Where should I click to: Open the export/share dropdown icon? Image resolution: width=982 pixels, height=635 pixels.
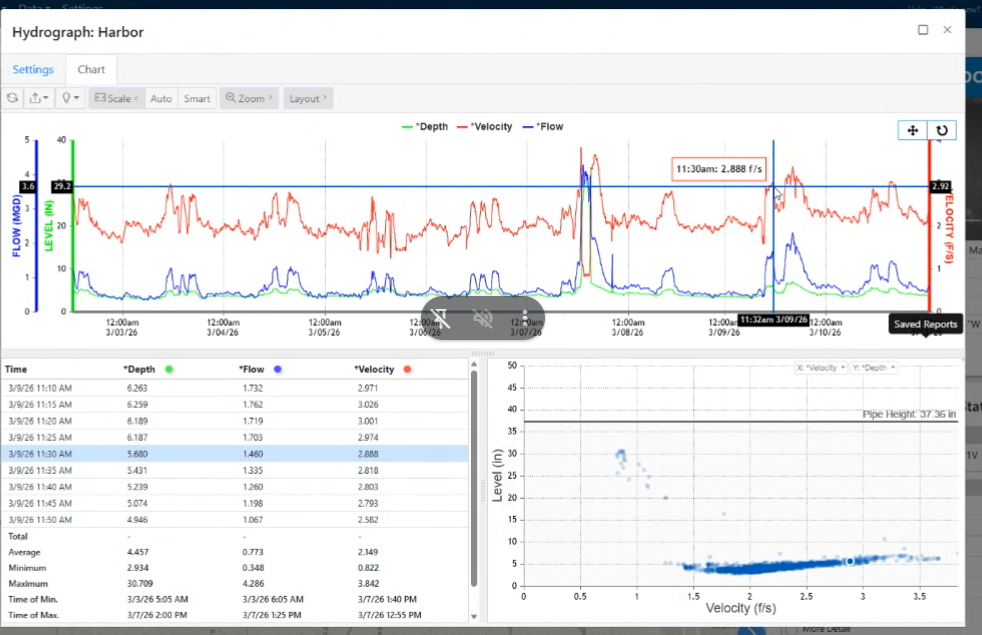point(40,98)
